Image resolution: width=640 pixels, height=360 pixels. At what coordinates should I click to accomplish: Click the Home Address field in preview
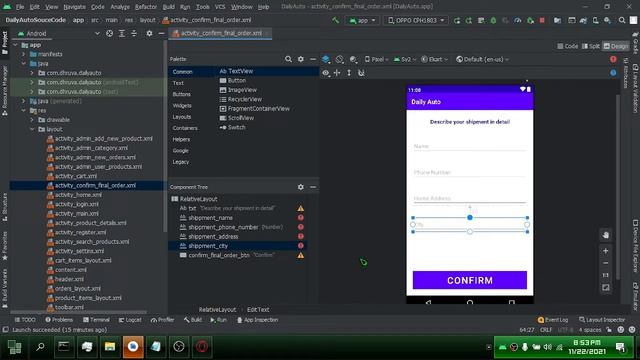coord(470,198)
